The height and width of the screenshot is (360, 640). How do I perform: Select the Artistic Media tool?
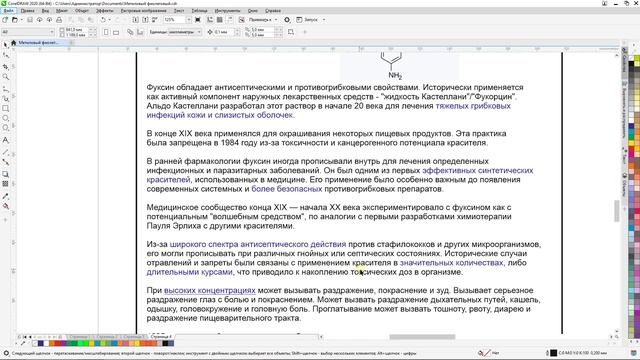click(x=6, y=98)
